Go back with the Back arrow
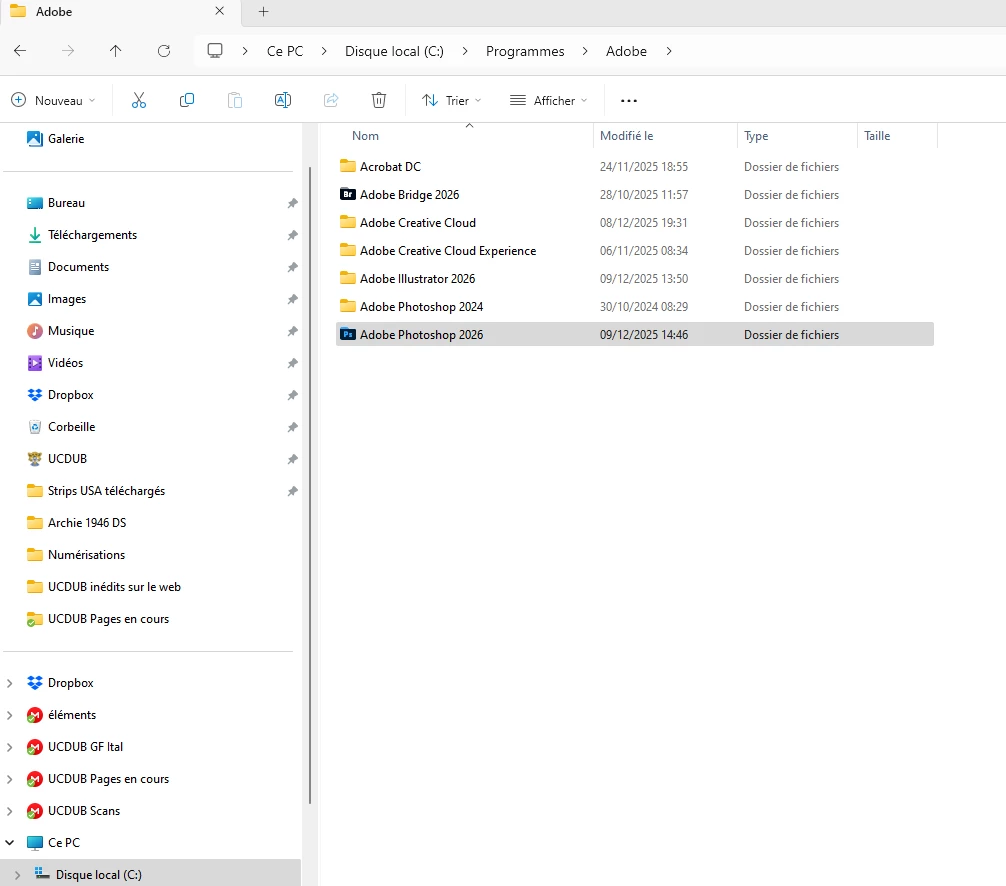The image size is (1006, 886). coord(20,51)
